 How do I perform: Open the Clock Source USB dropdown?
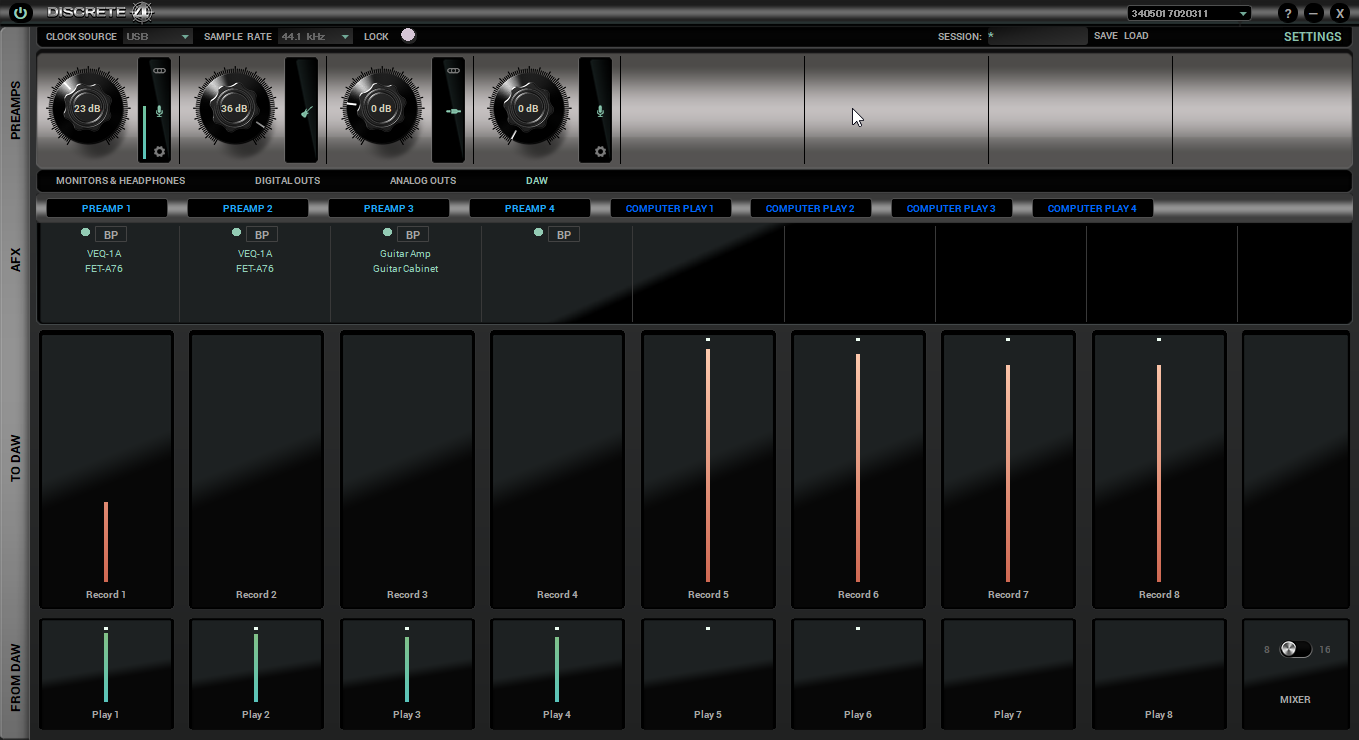tap(157, 36)
